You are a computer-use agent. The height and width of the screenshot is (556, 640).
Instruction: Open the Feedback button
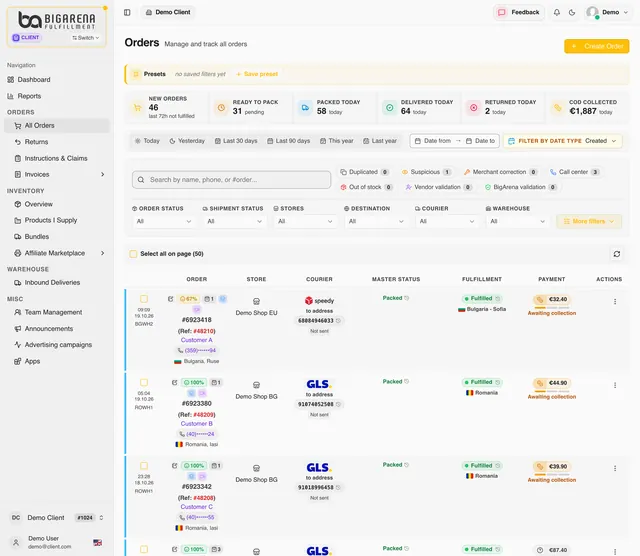[x=519, y=12]
